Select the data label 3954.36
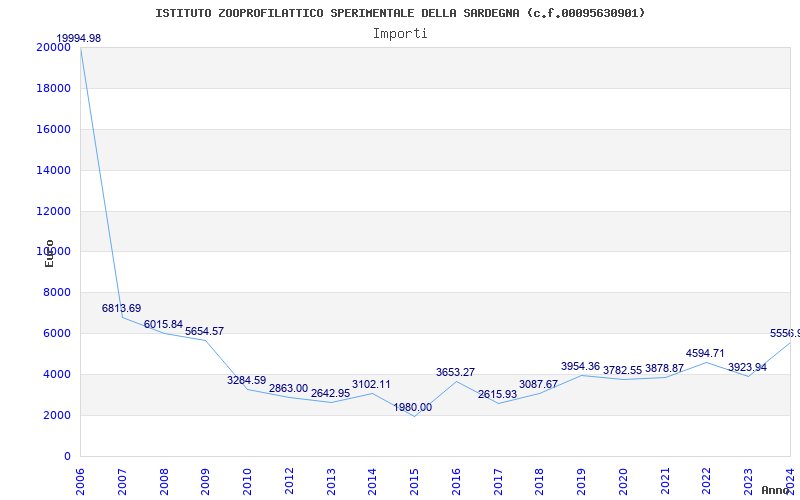This screenshot has height=500, width=800. point(581,366)
